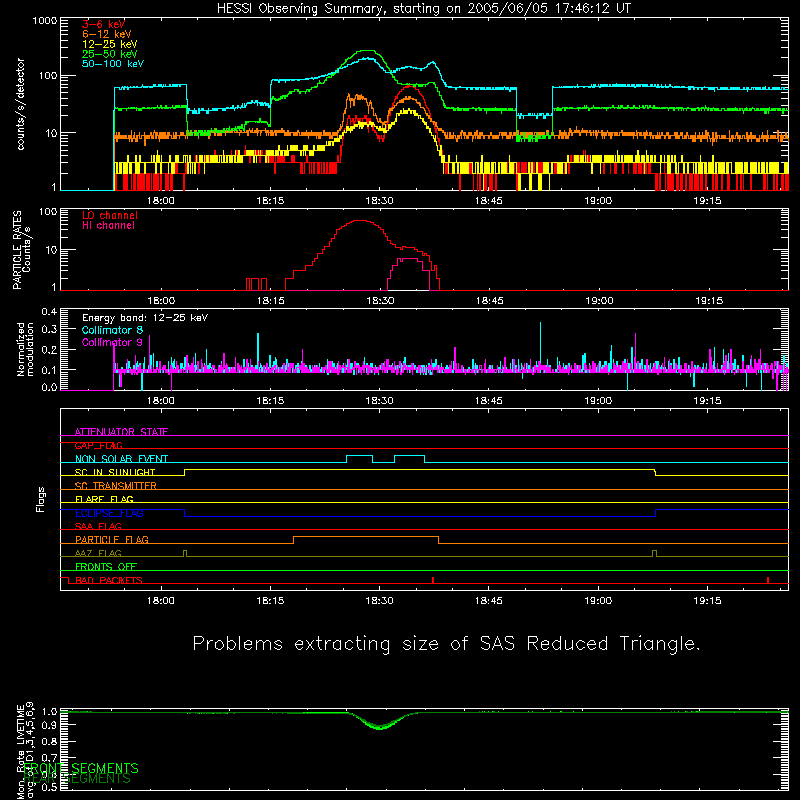Click the Flags axis label
The width and height of the screenshot is (800, 800).
click(x=40, y=499)
